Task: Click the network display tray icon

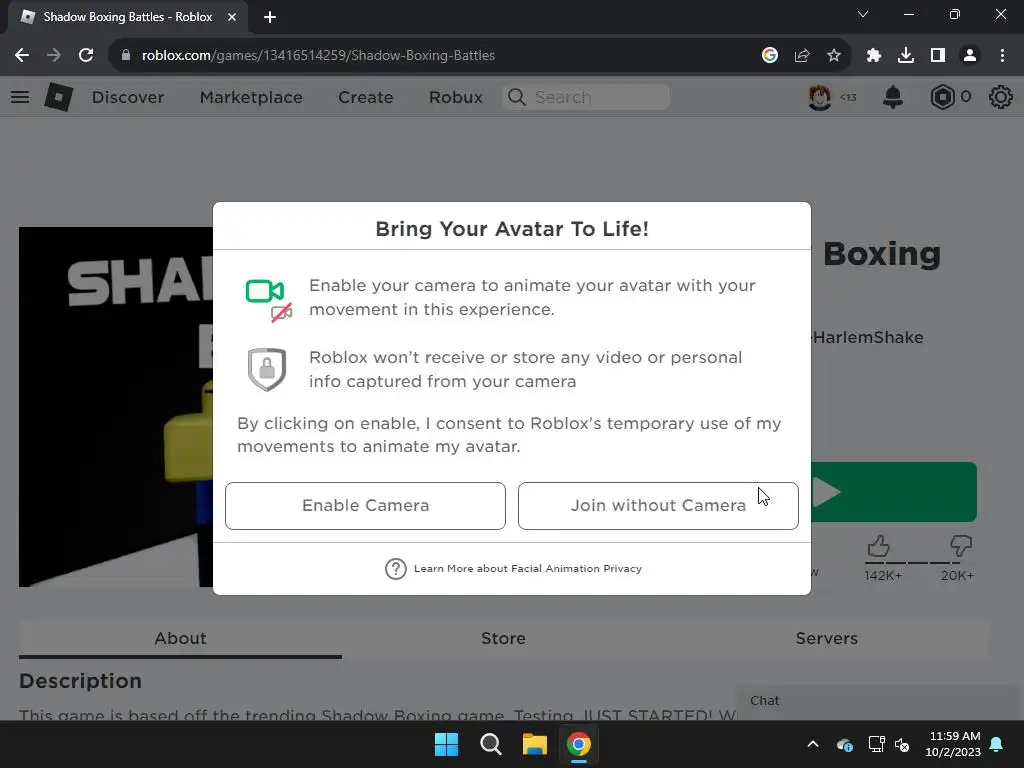Action: (876, 744)
